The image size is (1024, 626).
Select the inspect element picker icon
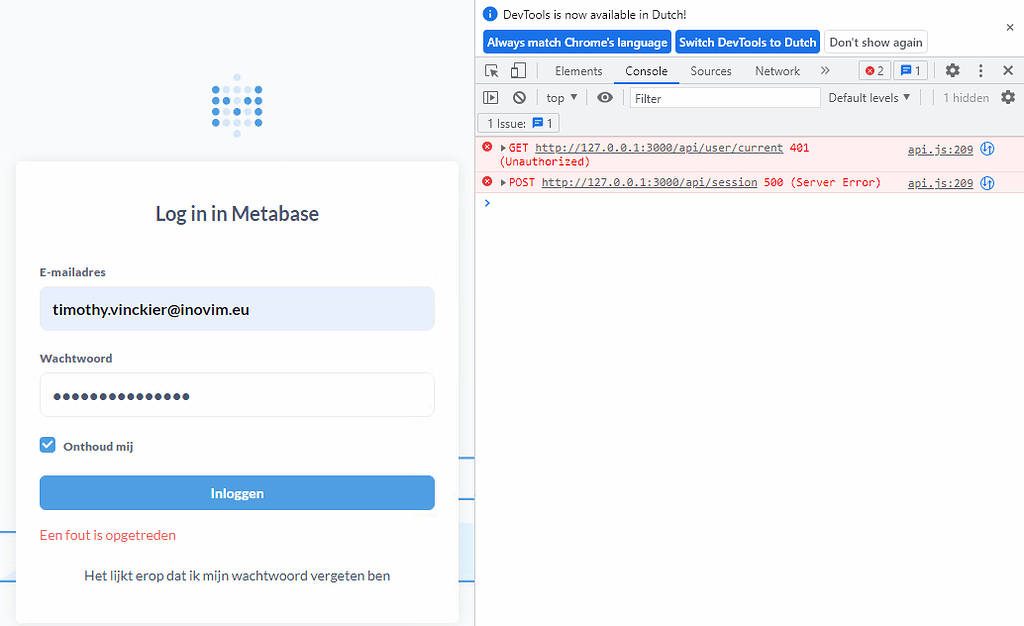pos(491,70)
